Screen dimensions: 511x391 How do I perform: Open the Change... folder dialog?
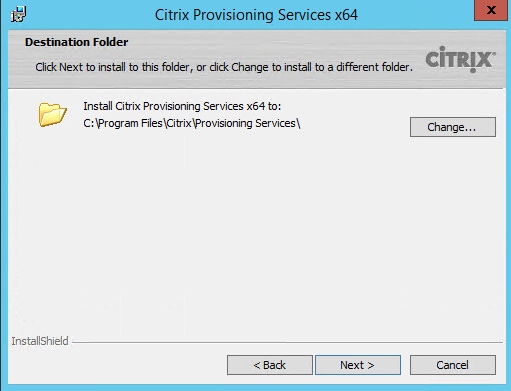coord(453,127)
